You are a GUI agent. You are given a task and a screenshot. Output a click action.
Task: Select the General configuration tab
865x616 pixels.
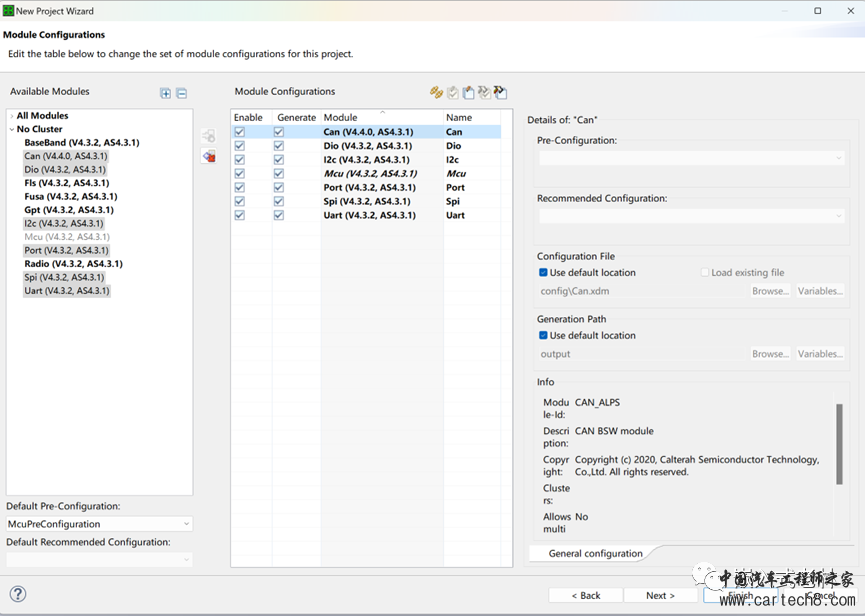tap(595, 553)
